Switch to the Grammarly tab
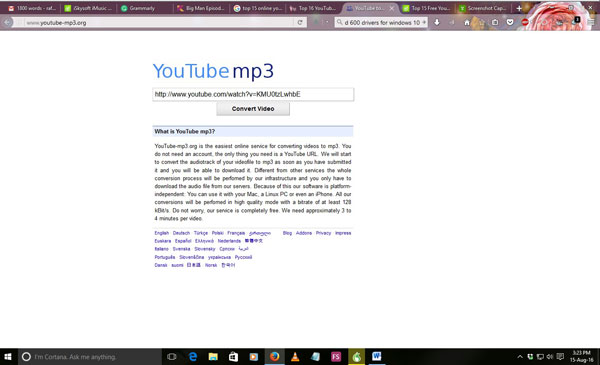 pos(145,8)
